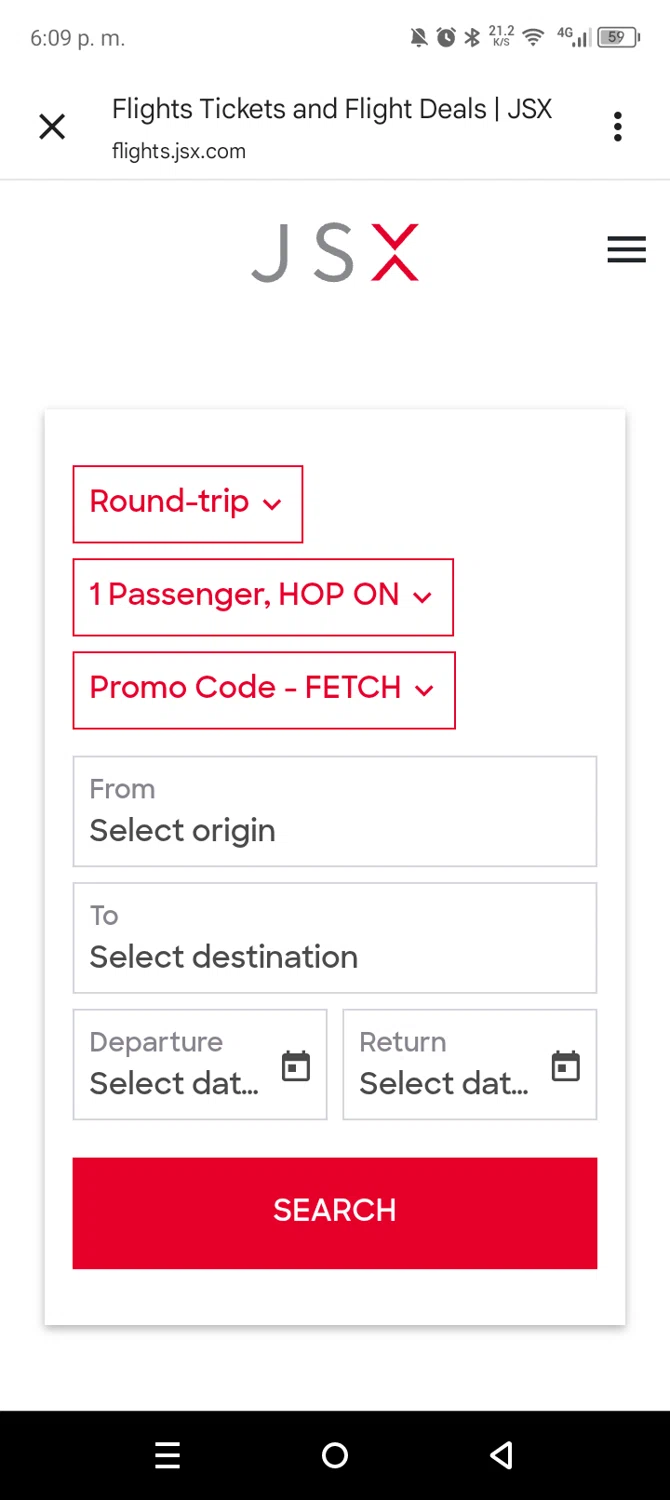670x1500 pixels.
Task: Open the Departure calendar icon
Action: tap(296, 1066)
